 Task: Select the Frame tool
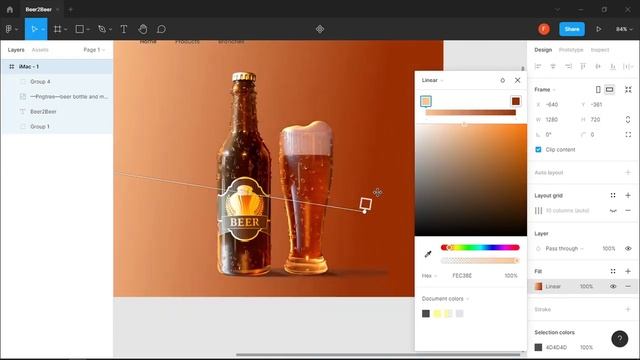[58, 29]
